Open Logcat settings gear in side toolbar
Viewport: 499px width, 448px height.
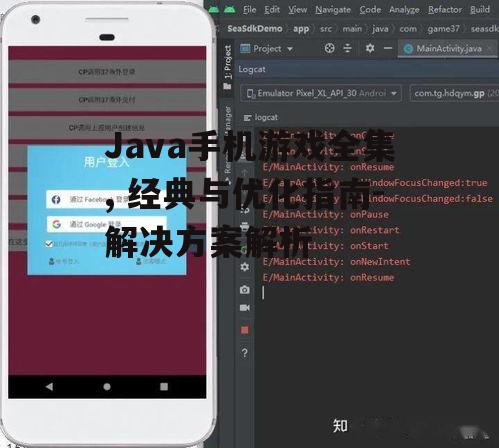click(x=245, y=267)
